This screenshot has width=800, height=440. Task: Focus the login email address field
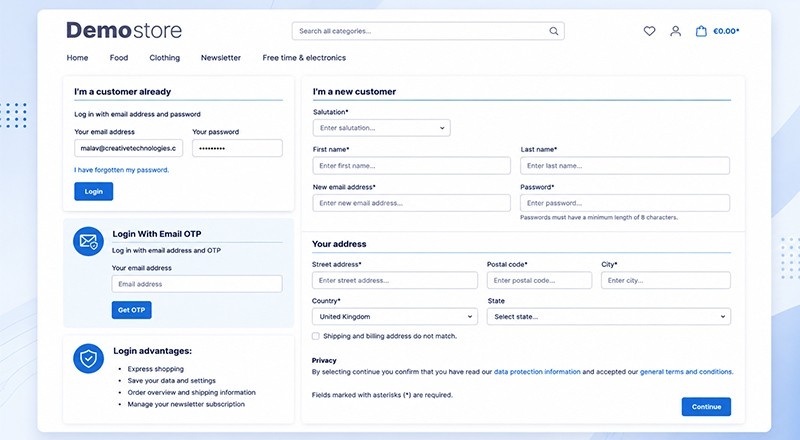pyautogui.click(x=128, y=148)
